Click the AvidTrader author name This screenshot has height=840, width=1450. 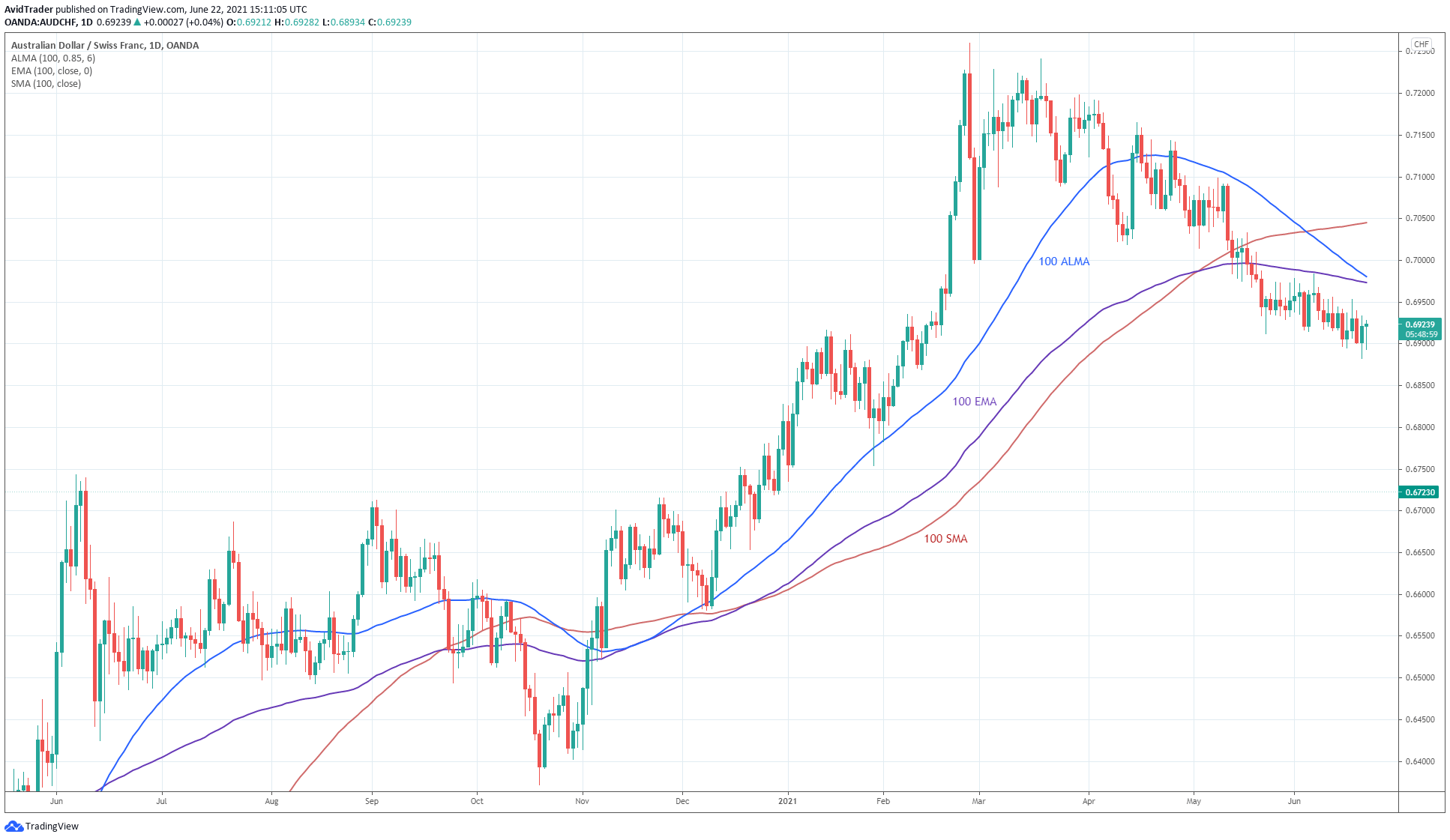(28, 9)
